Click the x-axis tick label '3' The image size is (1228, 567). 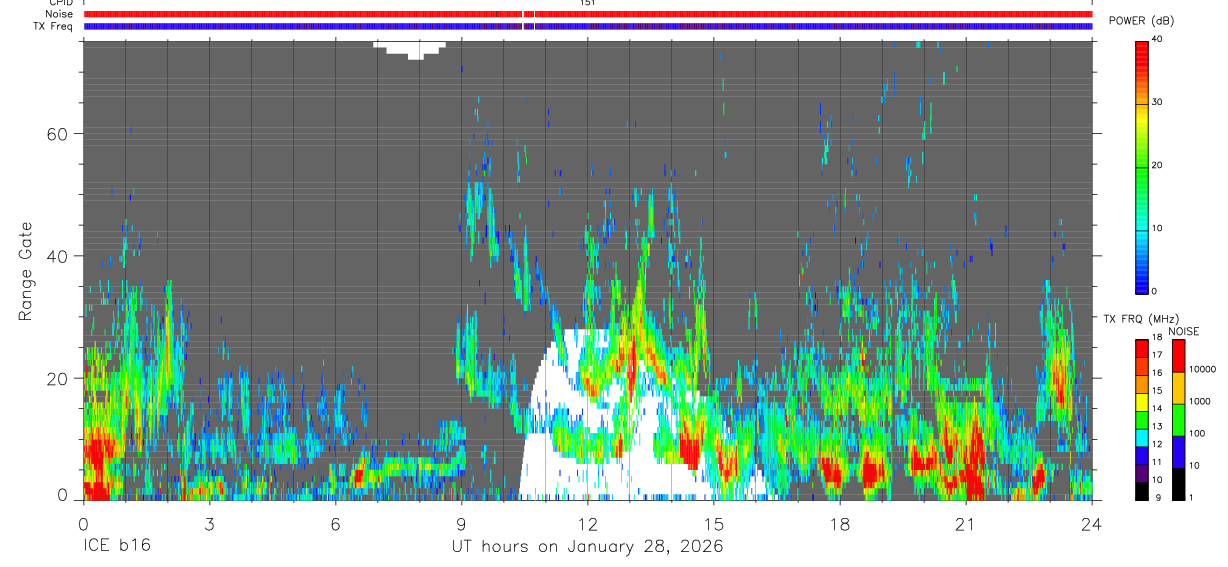tap(209, 523)
